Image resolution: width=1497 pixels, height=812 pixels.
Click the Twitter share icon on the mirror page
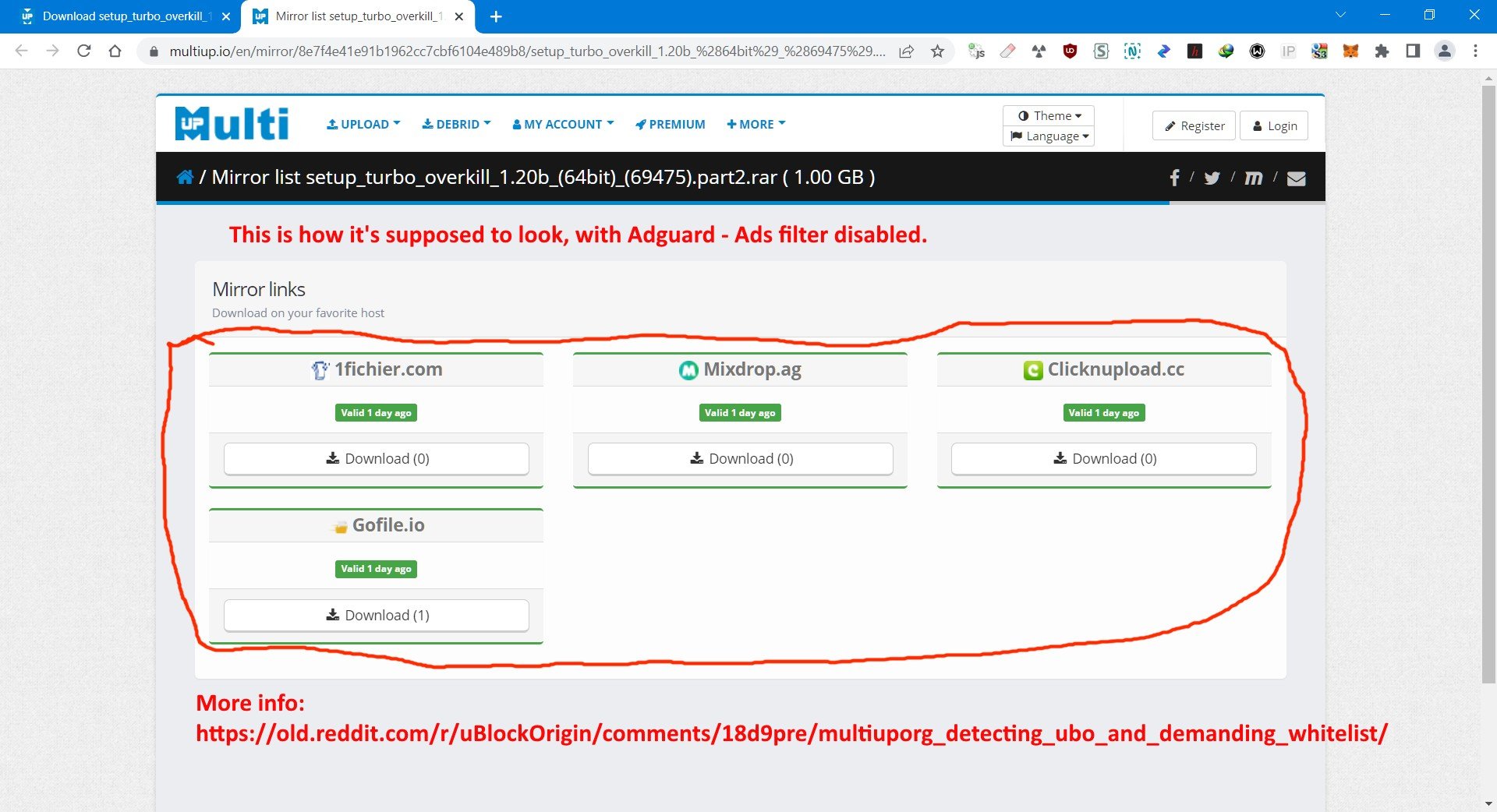(x=1212, y=178)
